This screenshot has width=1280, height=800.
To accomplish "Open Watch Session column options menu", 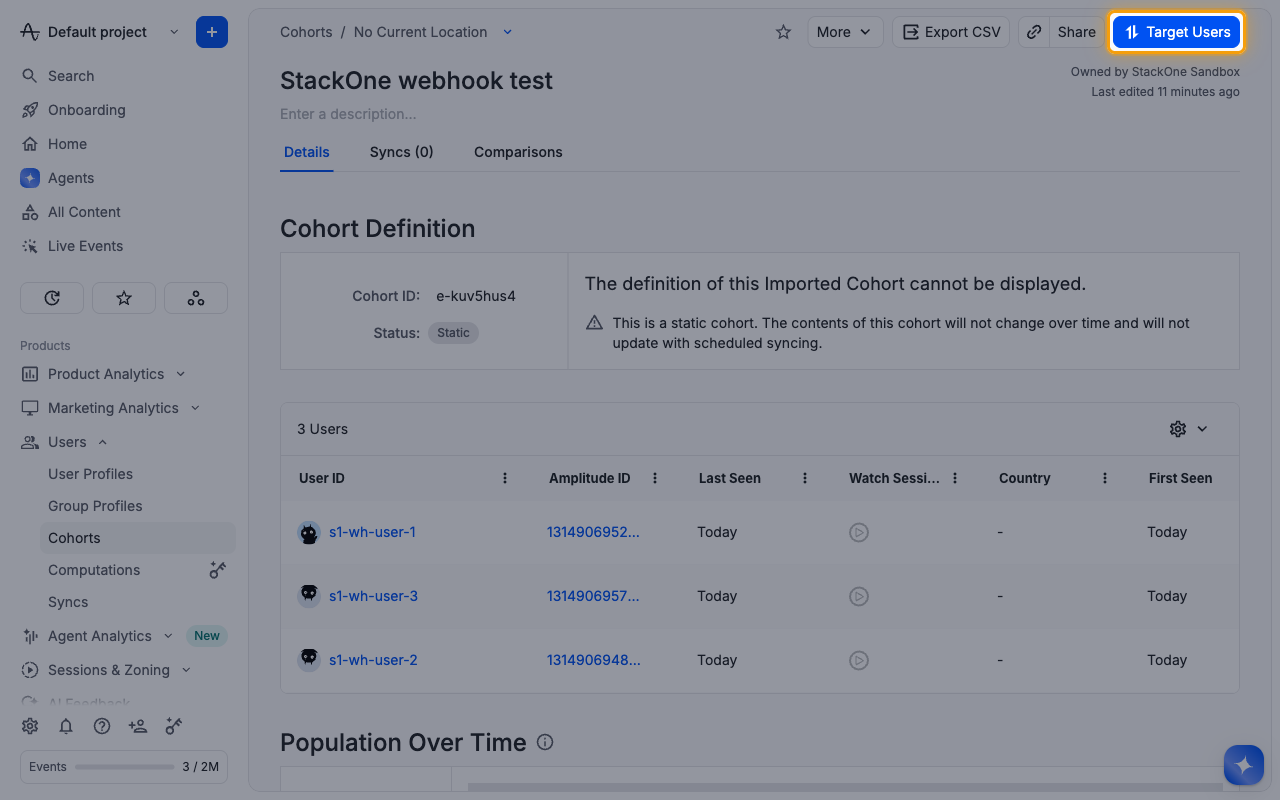I will (x=955, y=478).
